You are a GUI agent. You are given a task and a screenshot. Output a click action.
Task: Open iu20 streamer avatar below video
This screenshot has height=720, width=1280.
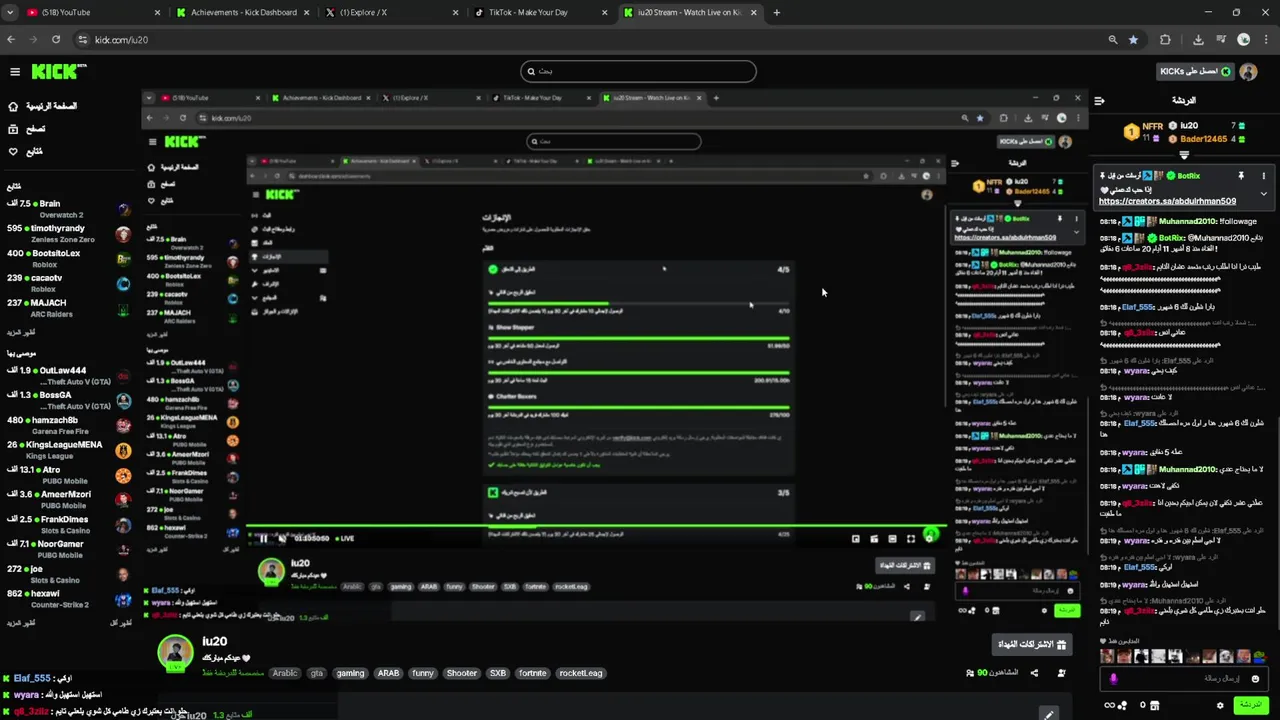pyautogui.click(x=175, y=652)
